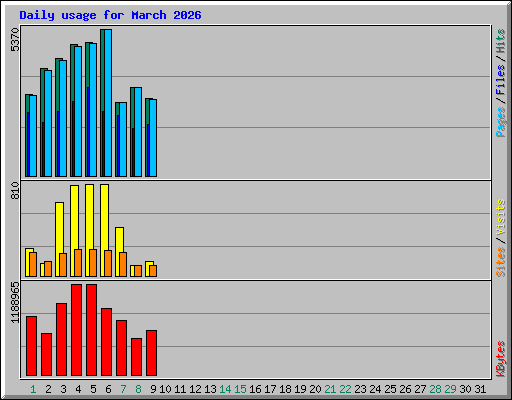Click green day label 28
Screen dimensions: 512x400
pos(435,389)
